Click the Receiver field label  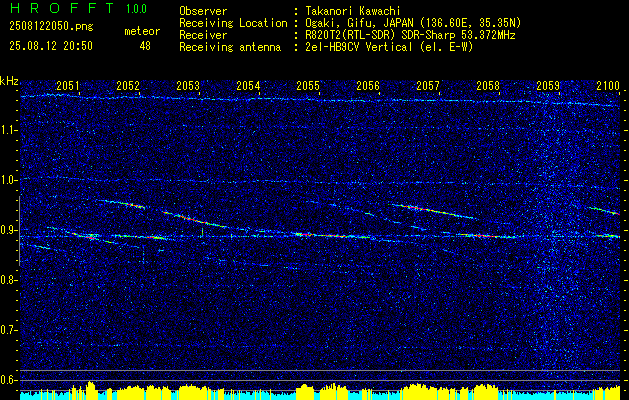coord(203,35)
